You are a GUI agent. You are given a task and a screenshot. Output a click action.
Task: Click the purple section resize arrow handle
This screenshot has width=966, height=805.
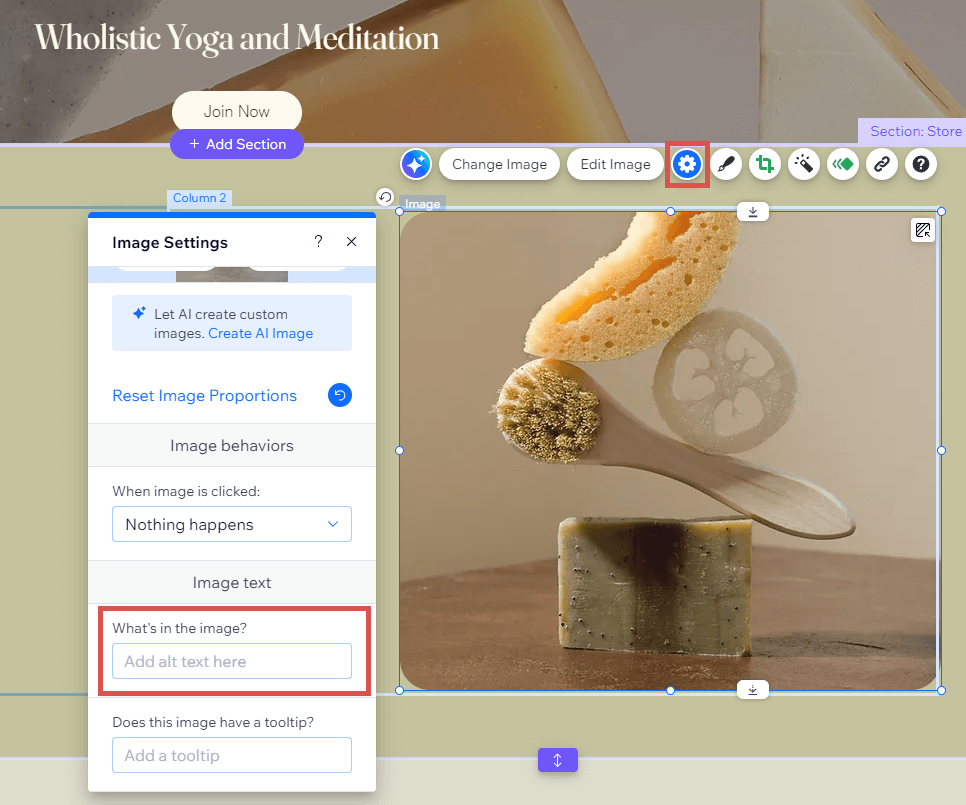[557, 760]
